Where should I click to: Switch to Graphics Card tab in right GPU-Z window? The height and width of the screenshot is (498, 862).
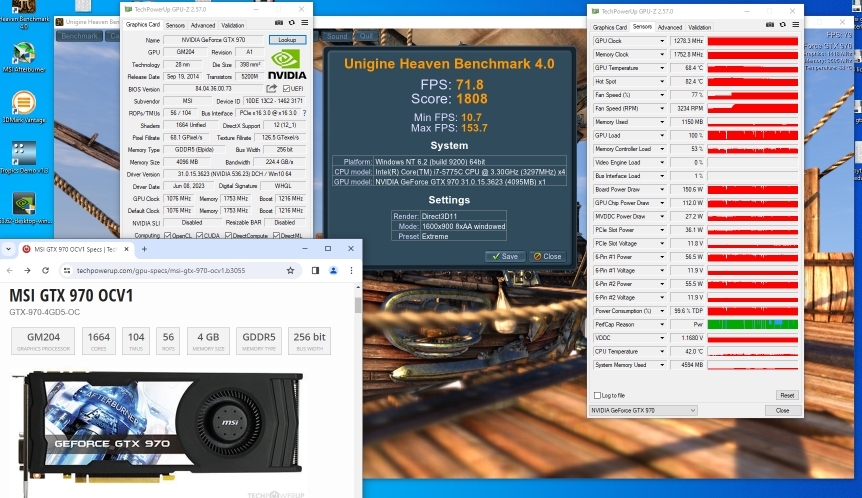(610, 27)
